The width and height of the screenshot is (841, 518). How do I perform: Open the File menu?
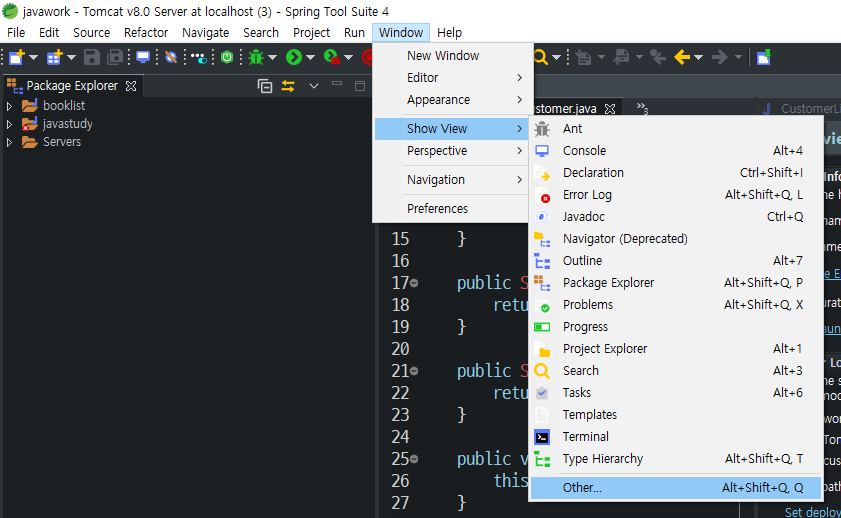click(x=16, y=33)
